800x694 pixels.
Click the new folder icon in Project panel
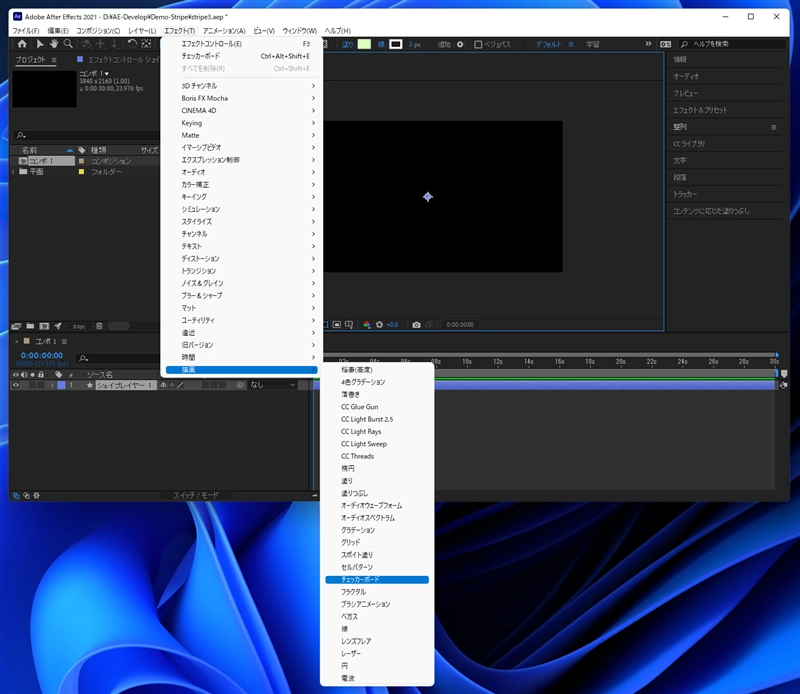coord(31,326)
